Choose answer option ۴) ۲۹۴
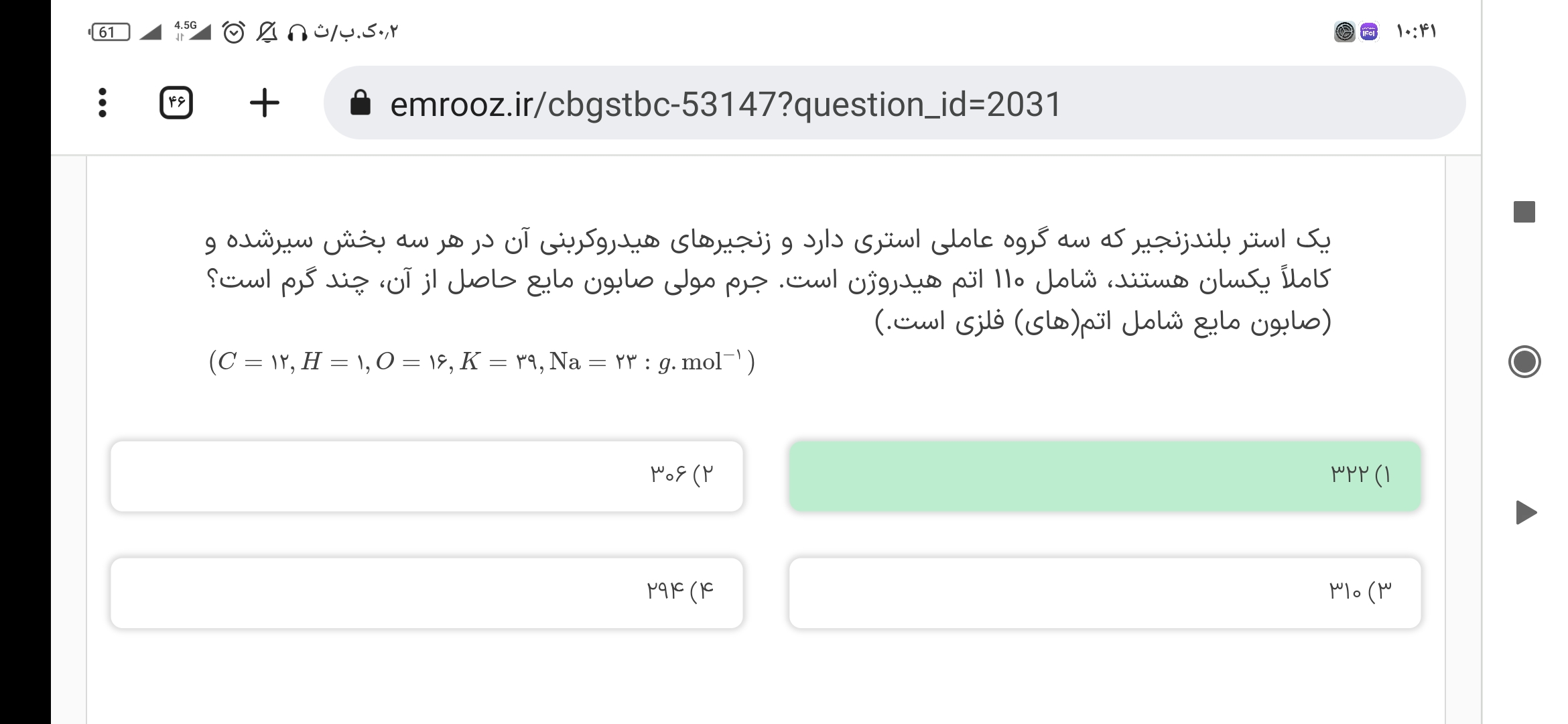The height and width of the screenshot is (724, 1568). [427, 593]
